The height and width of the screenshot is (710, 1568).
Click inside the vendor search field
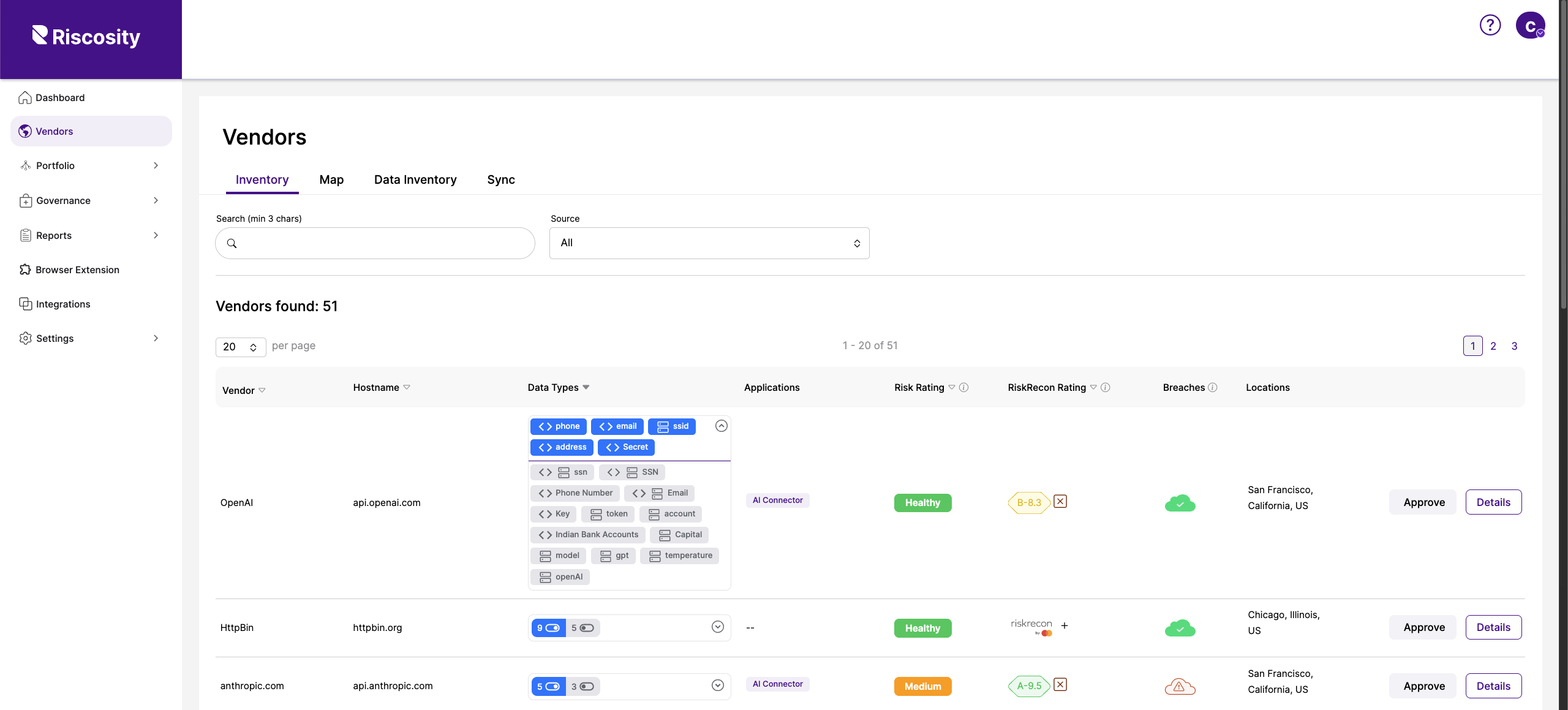pyautogui.click(x=375, y=243)
